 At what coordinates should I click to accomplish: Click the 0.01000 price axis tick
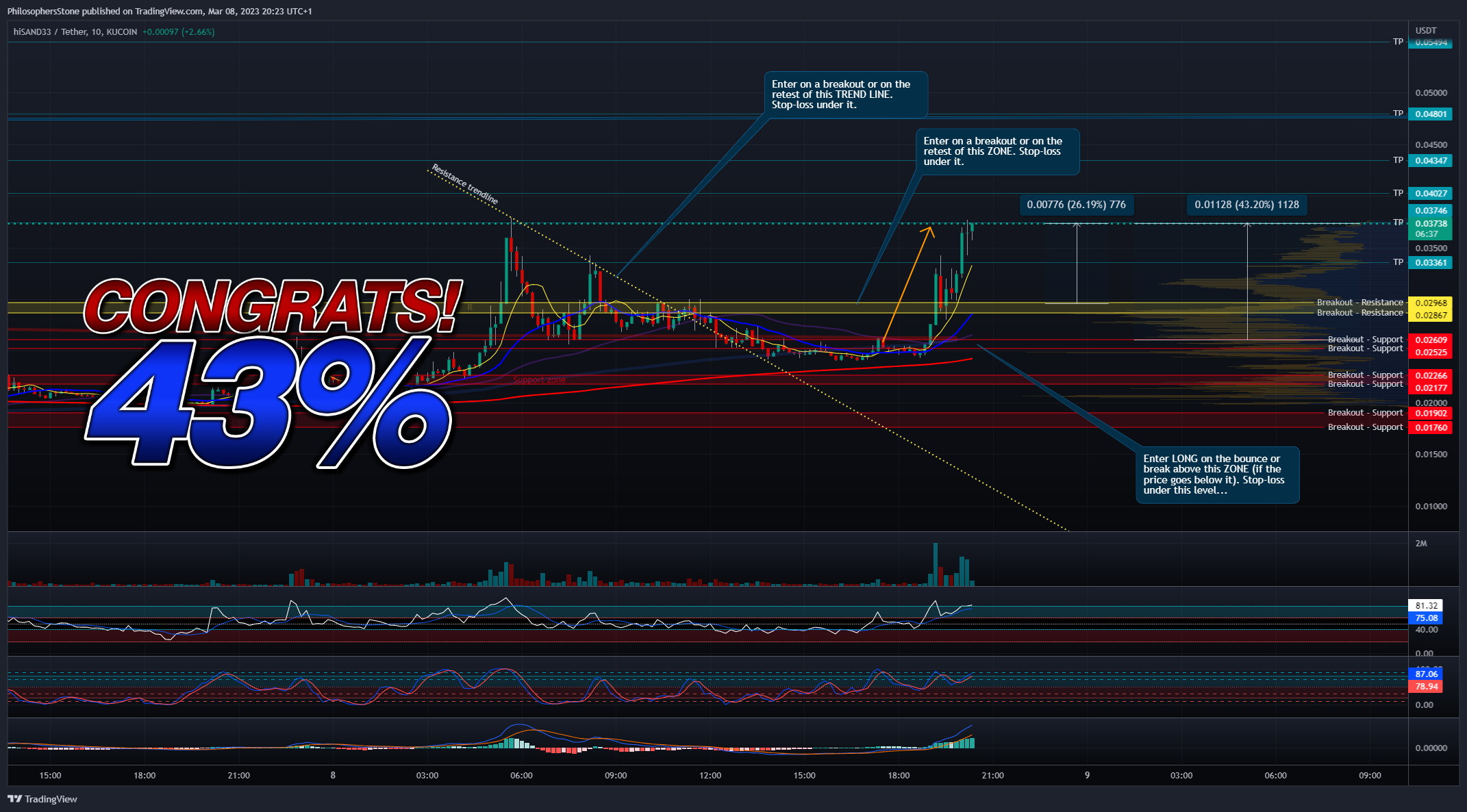(1431, 507)
